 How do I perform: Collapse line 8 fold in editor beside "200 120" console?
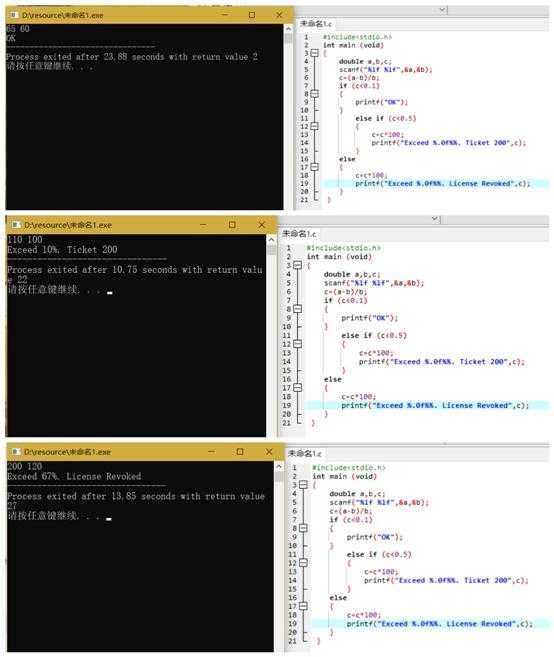click(x=303, y=528)
